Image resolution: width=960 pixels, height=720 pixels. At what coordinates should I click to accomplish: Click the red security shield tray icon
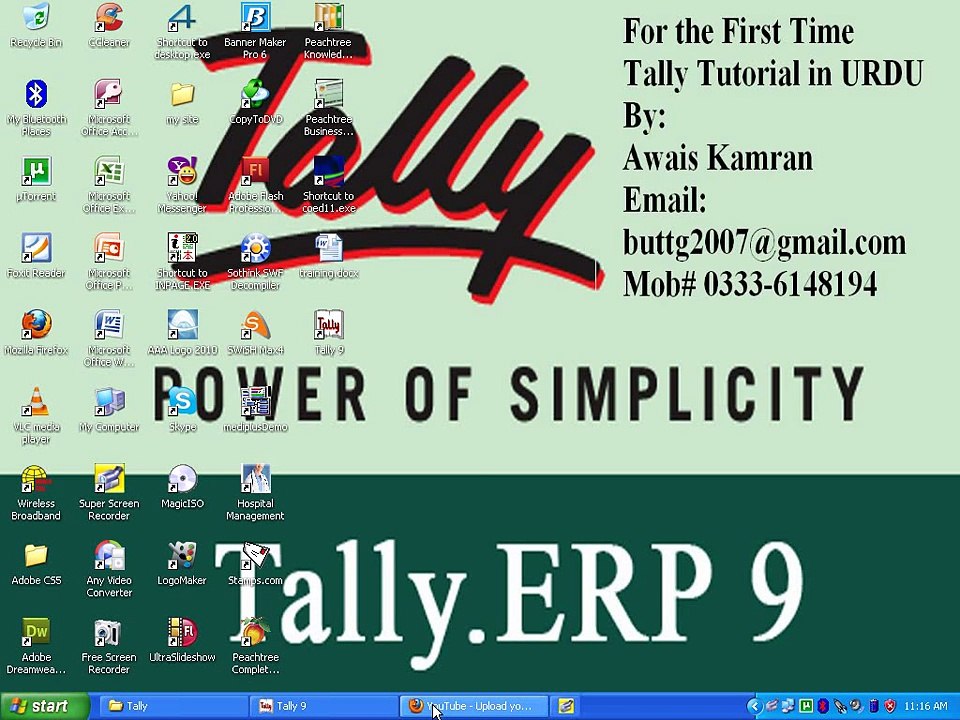coord(890,707)
